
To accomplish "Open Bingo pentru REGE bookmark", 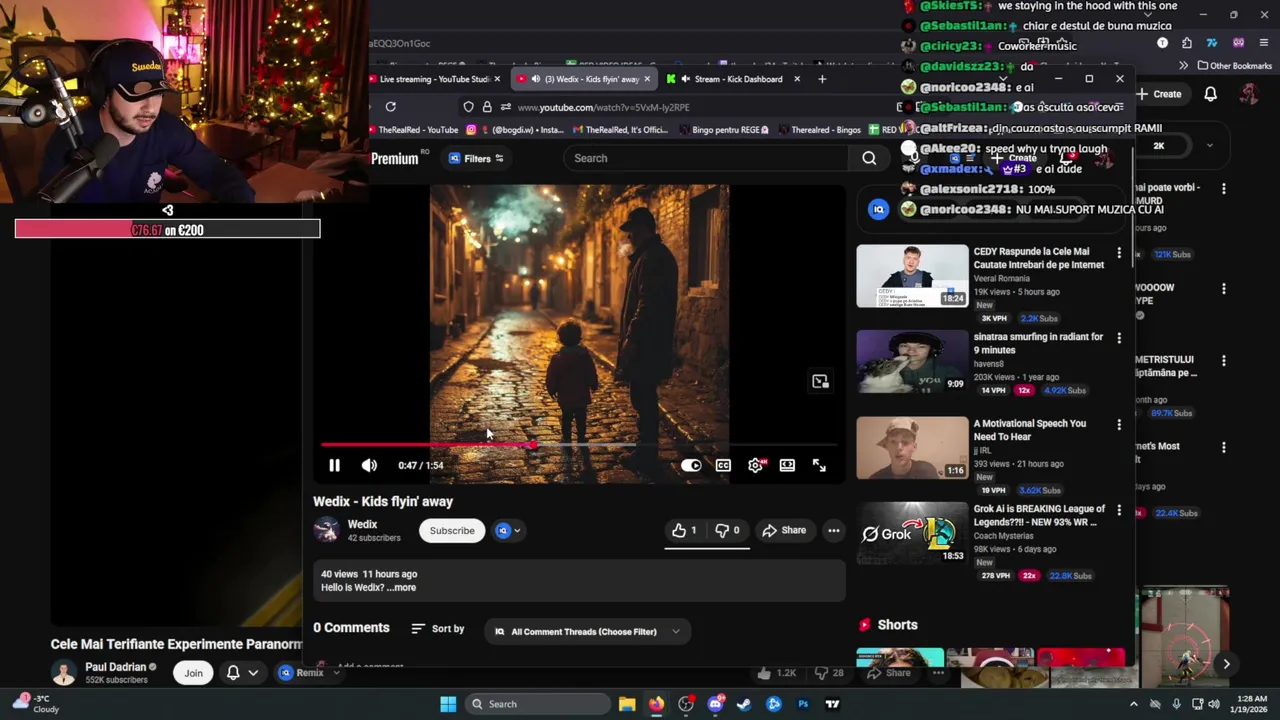I will tap(724, 130).
